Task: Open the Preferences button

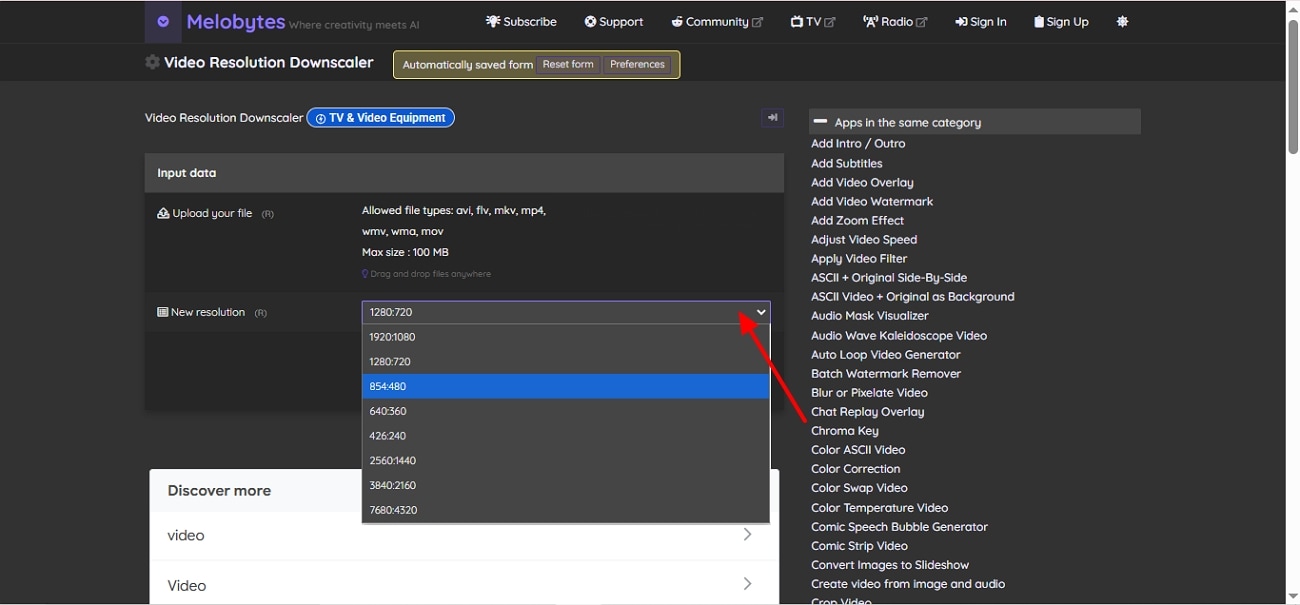Action: [637, 64]
